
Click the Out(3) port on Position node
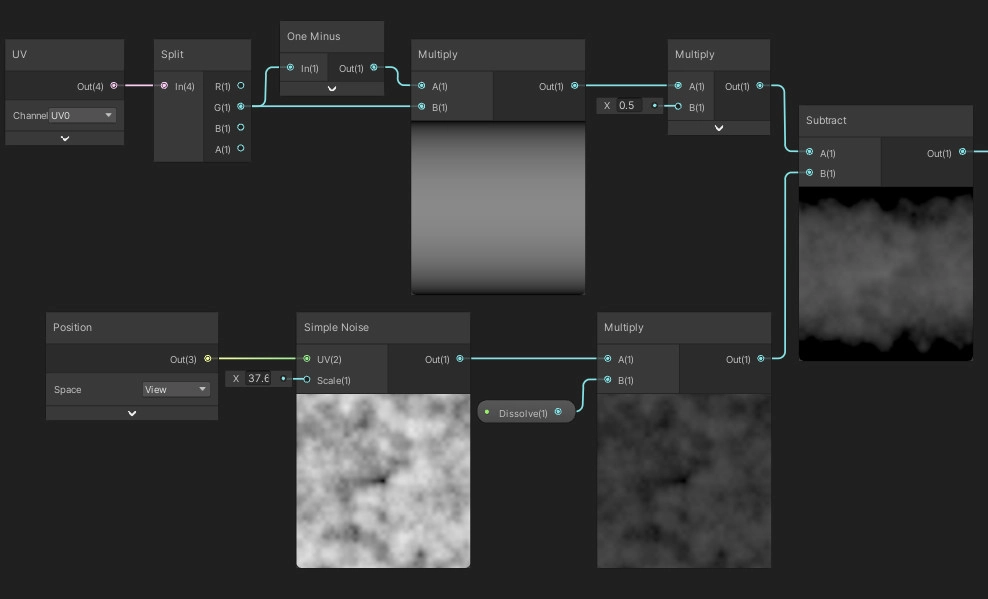(208, 359)
